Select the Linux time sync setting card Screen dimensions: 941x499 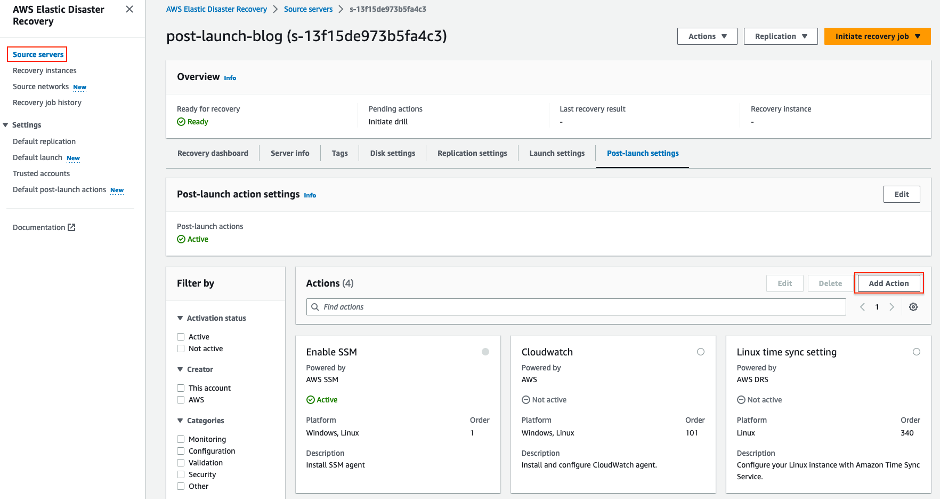(x=916, y=352)
